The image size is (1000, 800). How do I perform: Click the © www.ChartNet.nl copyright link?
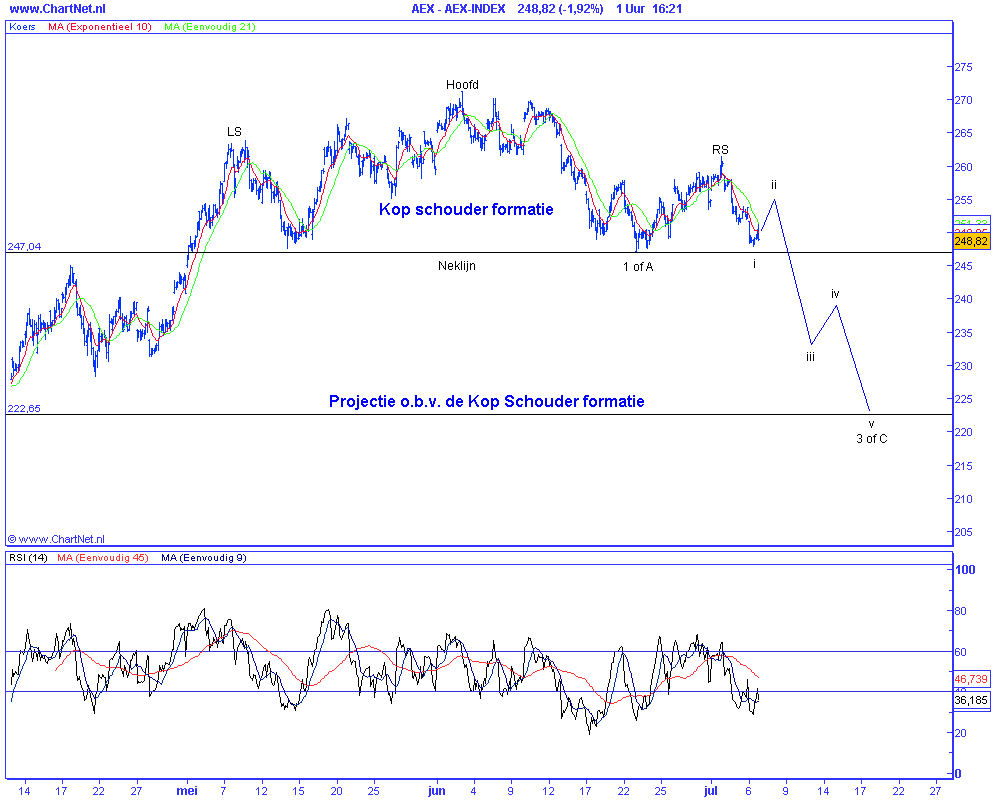tap(58, 537)
